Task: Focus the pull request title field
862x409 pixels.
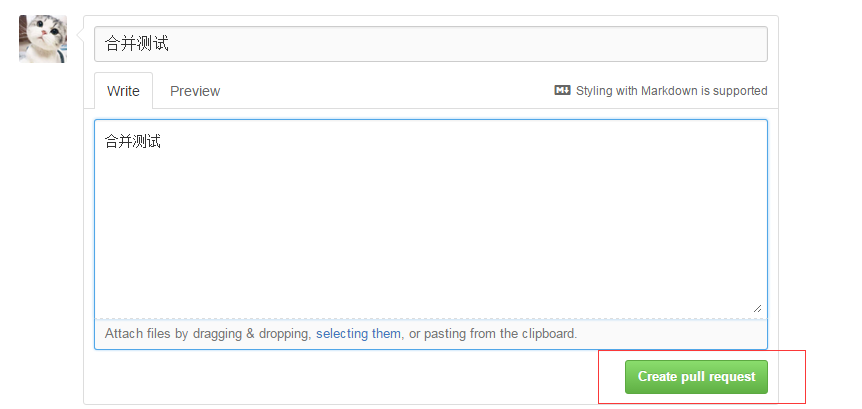Action: 430,44
